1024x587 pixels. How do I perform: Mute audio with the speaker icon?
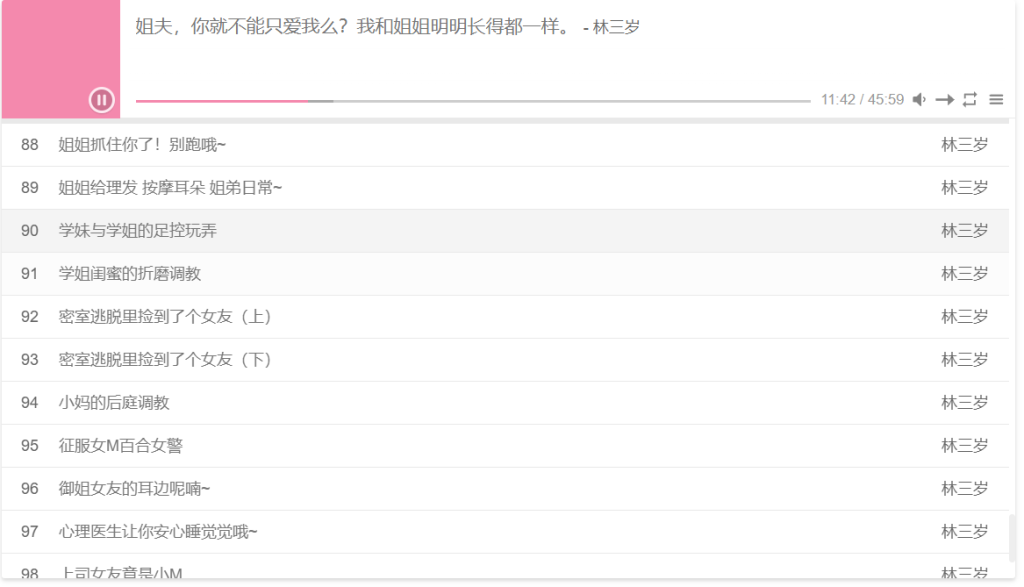tap(919, 99)
